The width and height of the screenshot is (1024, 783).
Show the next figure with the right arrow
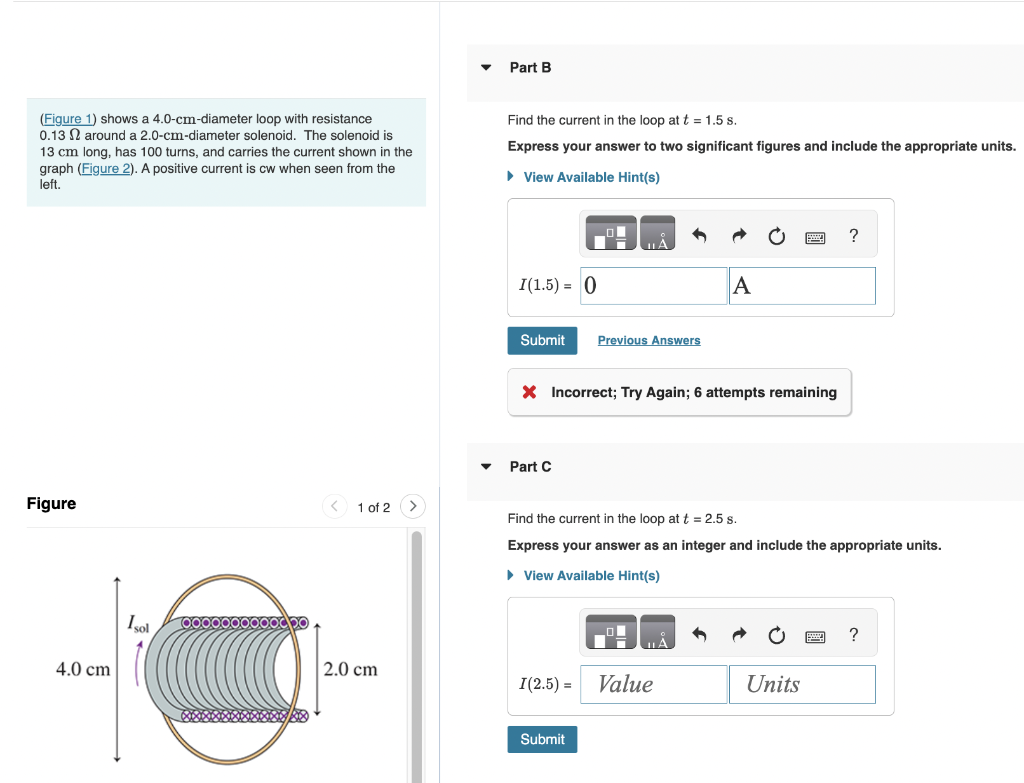413,506
